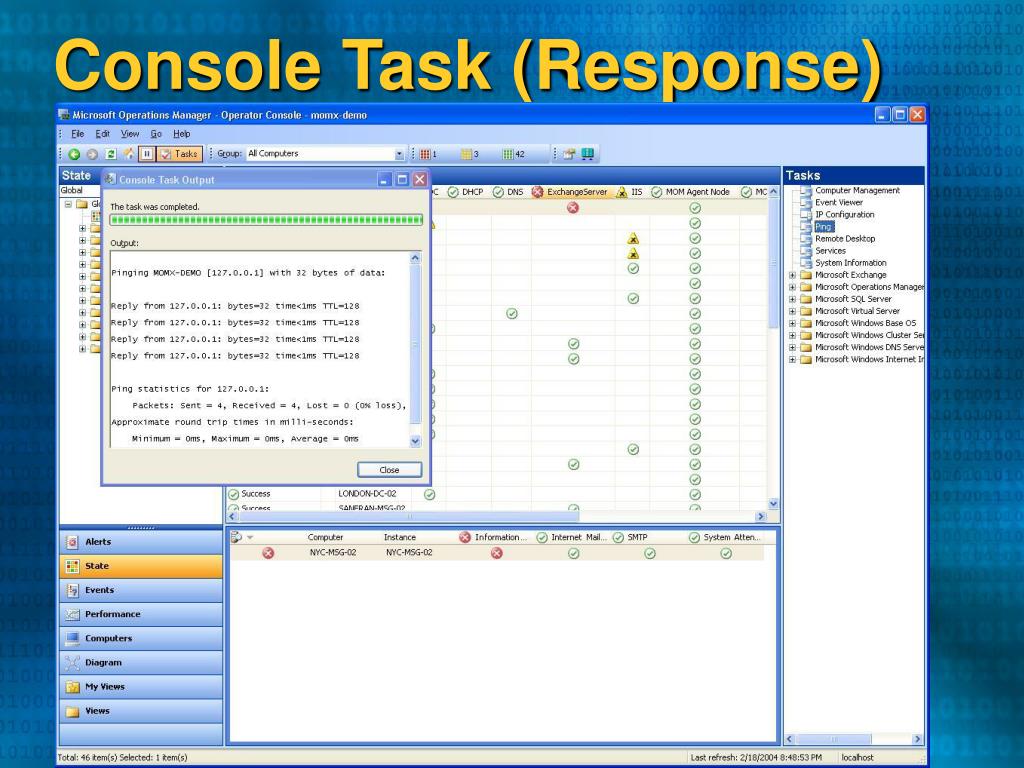Expand the Microsoft SQL Server task folder
The height and width of the screenshot is (768, 1024).
(x=792, y=299)
